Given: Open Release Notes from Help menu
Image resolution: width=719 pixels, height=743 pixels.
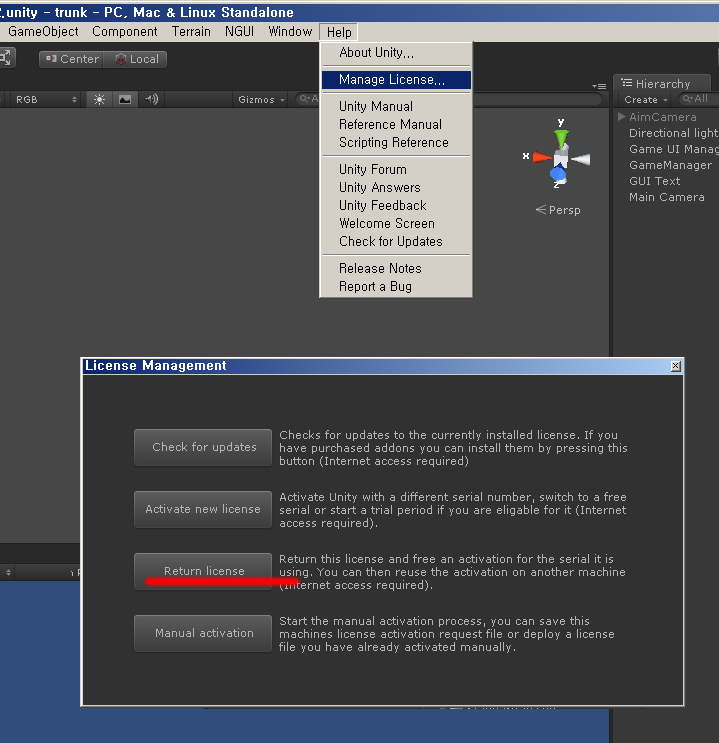Looking at the screenshot, I should coord(396,269).
